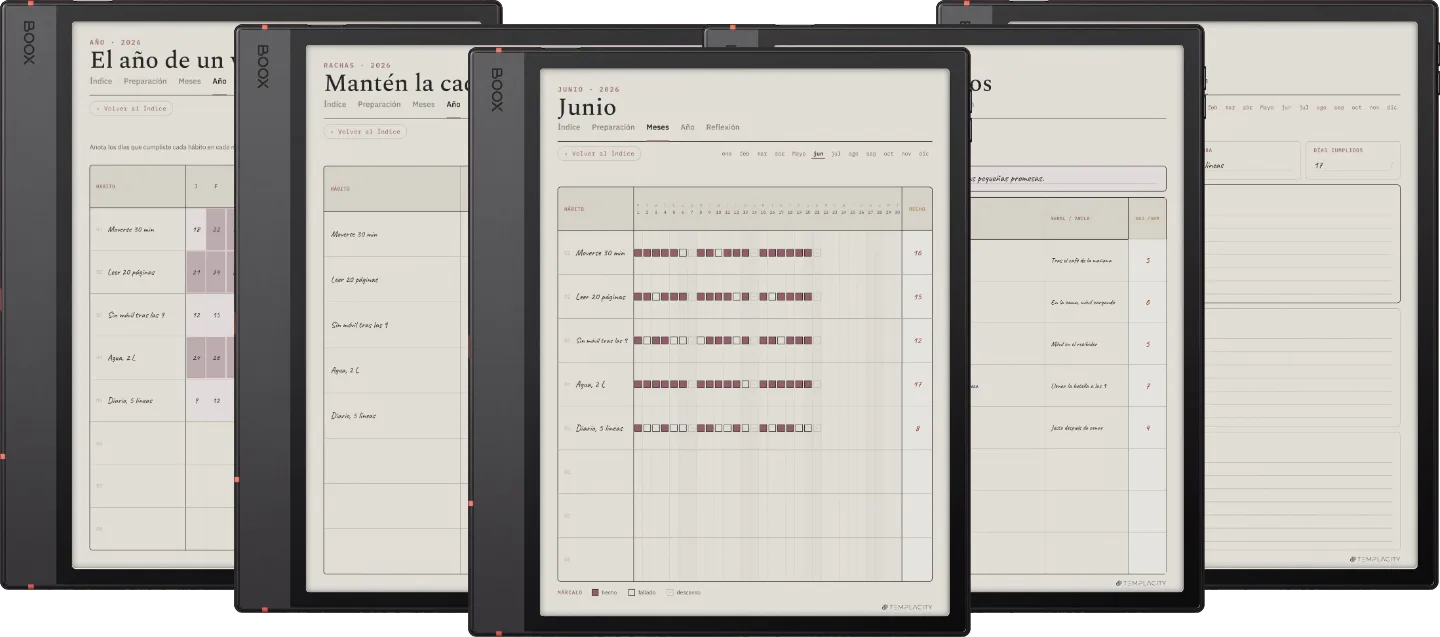
Task: Click the HÁBITO column header on Junio page
Action: [x=574, y=209]
